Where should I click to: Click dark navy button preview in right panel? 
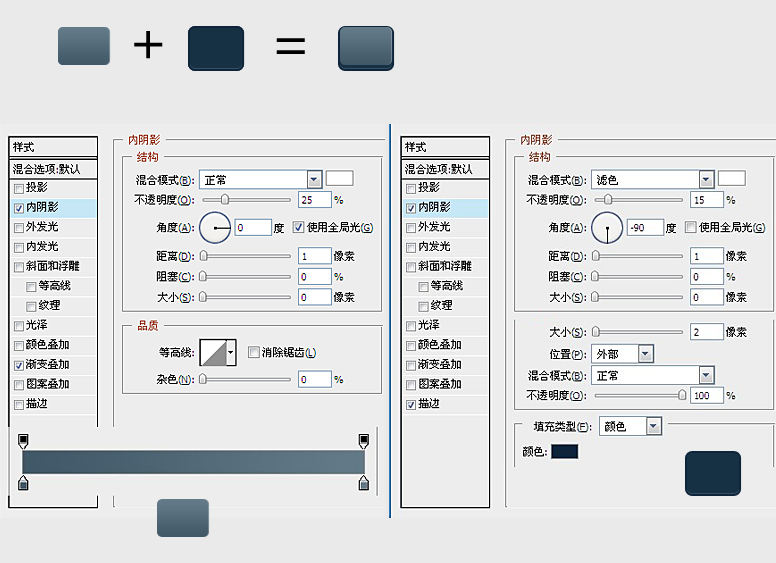click(713, 473)
